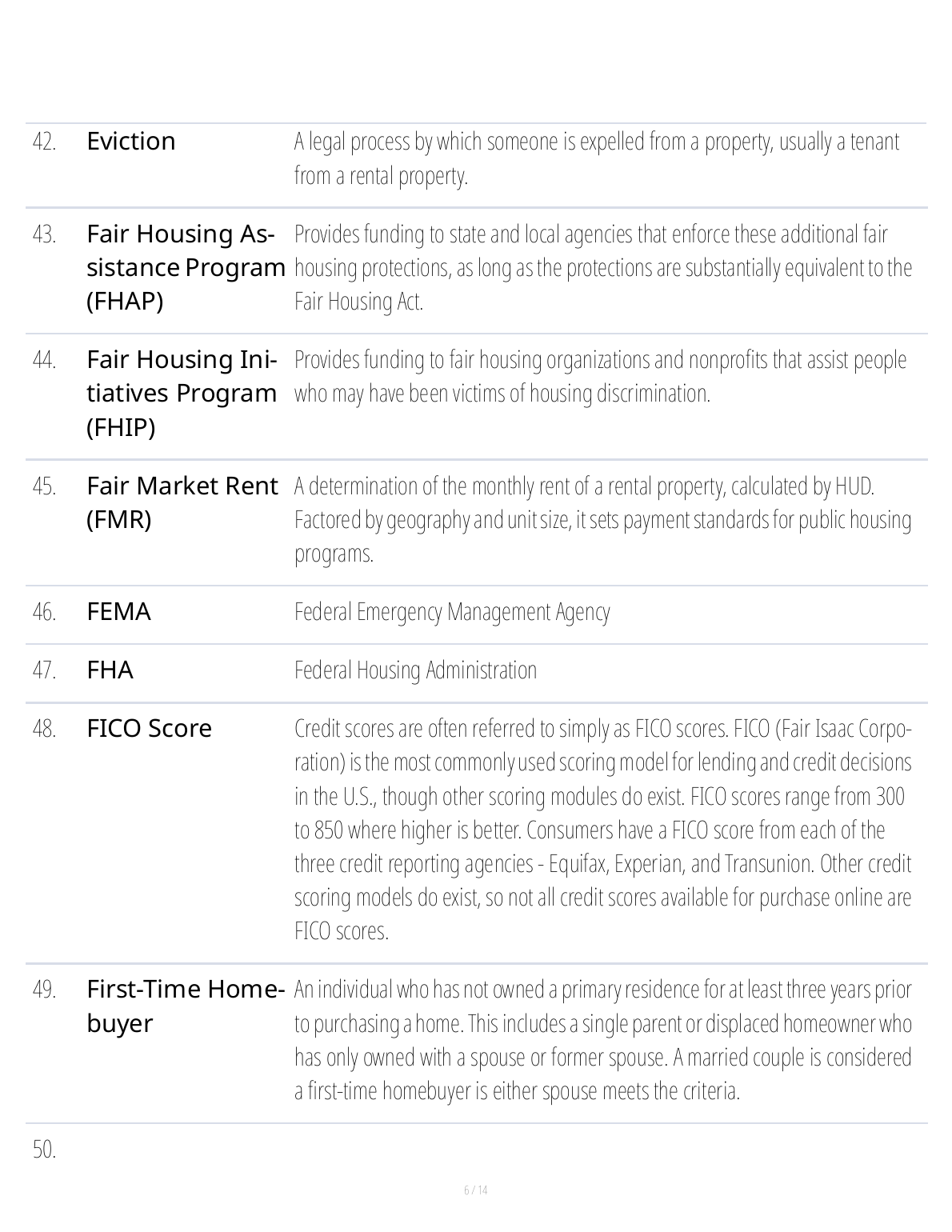Click the Fair Housing Assistance Program (FHAP) term

point(184,267)
